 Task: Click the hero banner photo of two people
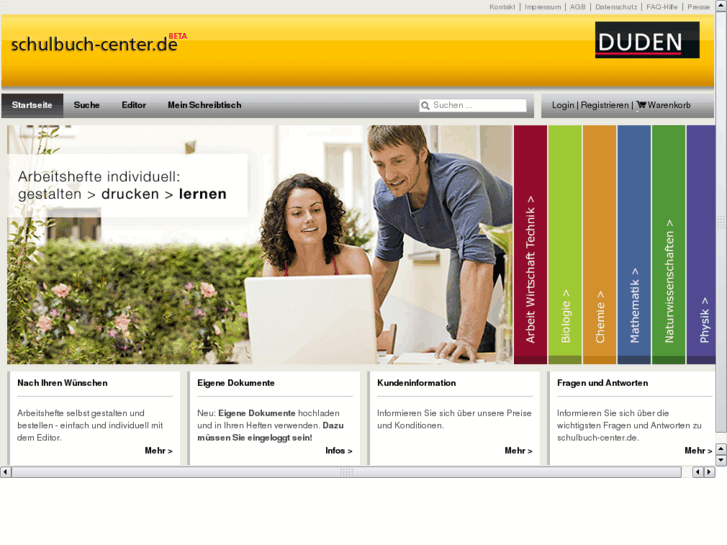(260, 244)
